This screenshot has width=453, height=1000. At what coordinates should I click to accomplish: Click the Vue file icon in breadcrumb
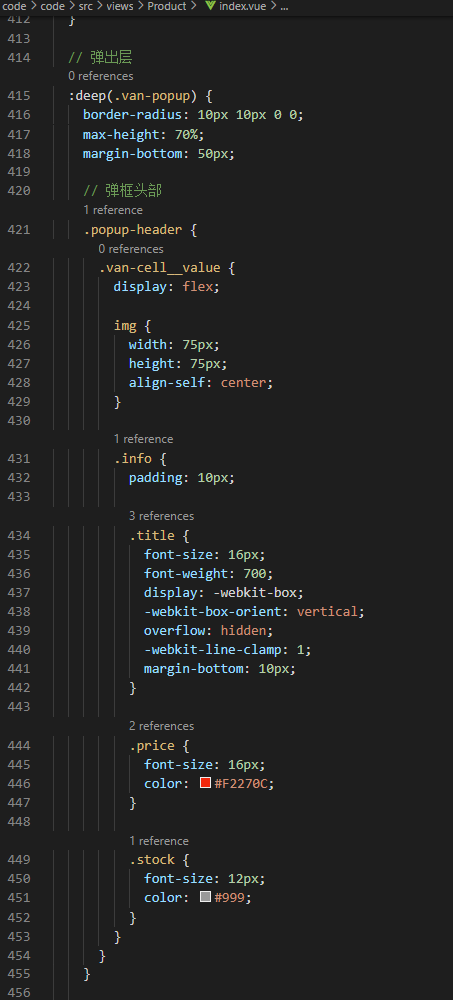210,6
